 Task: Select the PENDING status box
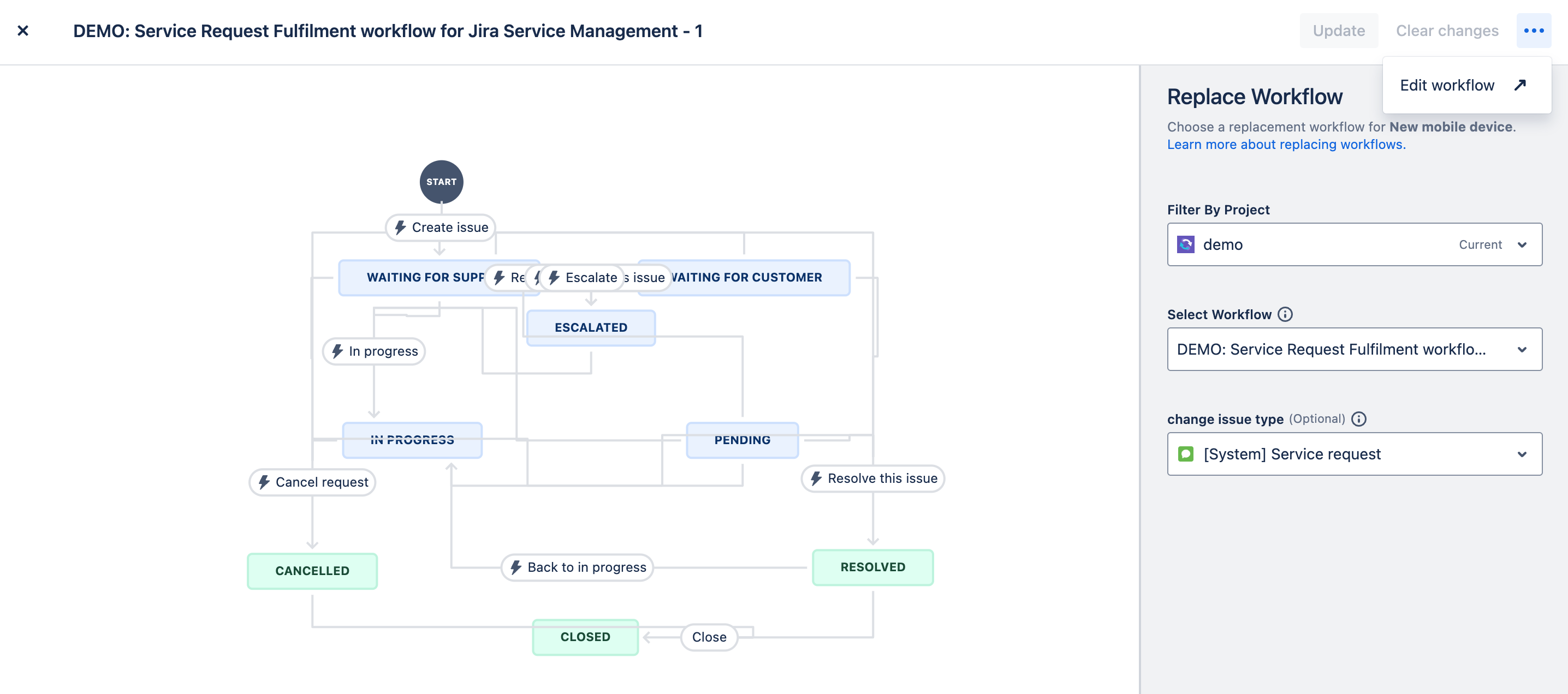(742, 440)
